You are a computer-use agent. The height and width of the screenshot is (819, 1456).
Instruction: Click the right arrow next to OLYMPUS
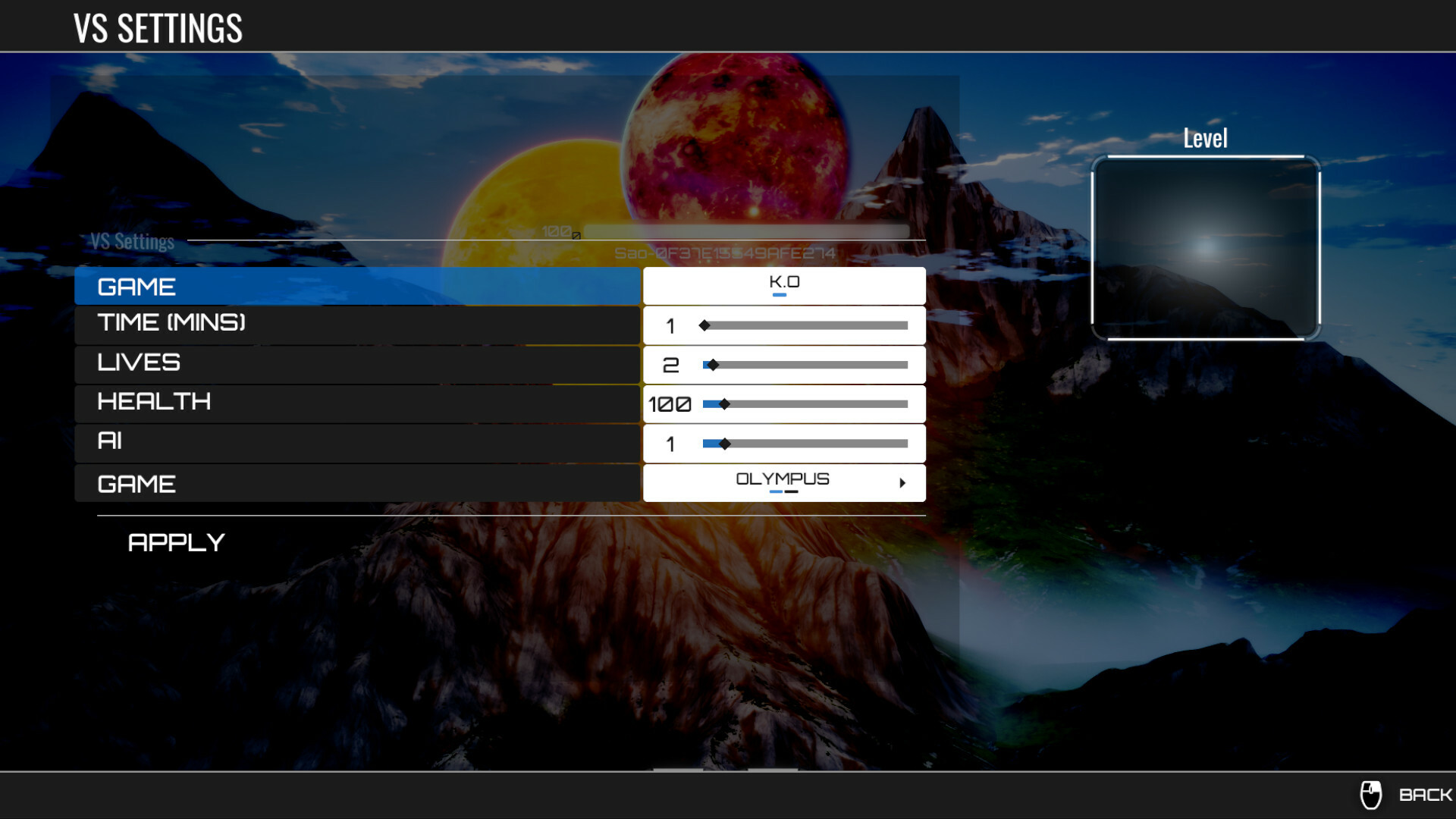pyautogui.click(x=902, y=483)
